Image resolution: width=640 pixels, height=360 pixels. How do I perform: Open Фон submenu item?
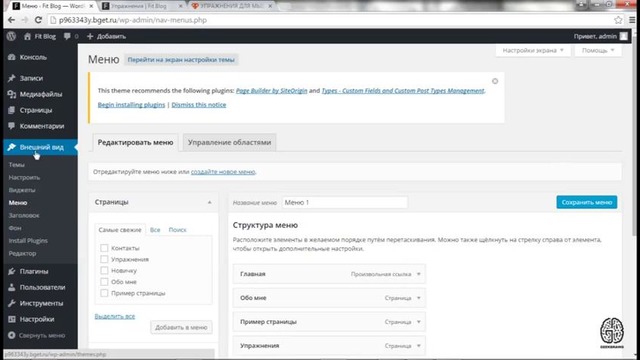pos(15,228)
